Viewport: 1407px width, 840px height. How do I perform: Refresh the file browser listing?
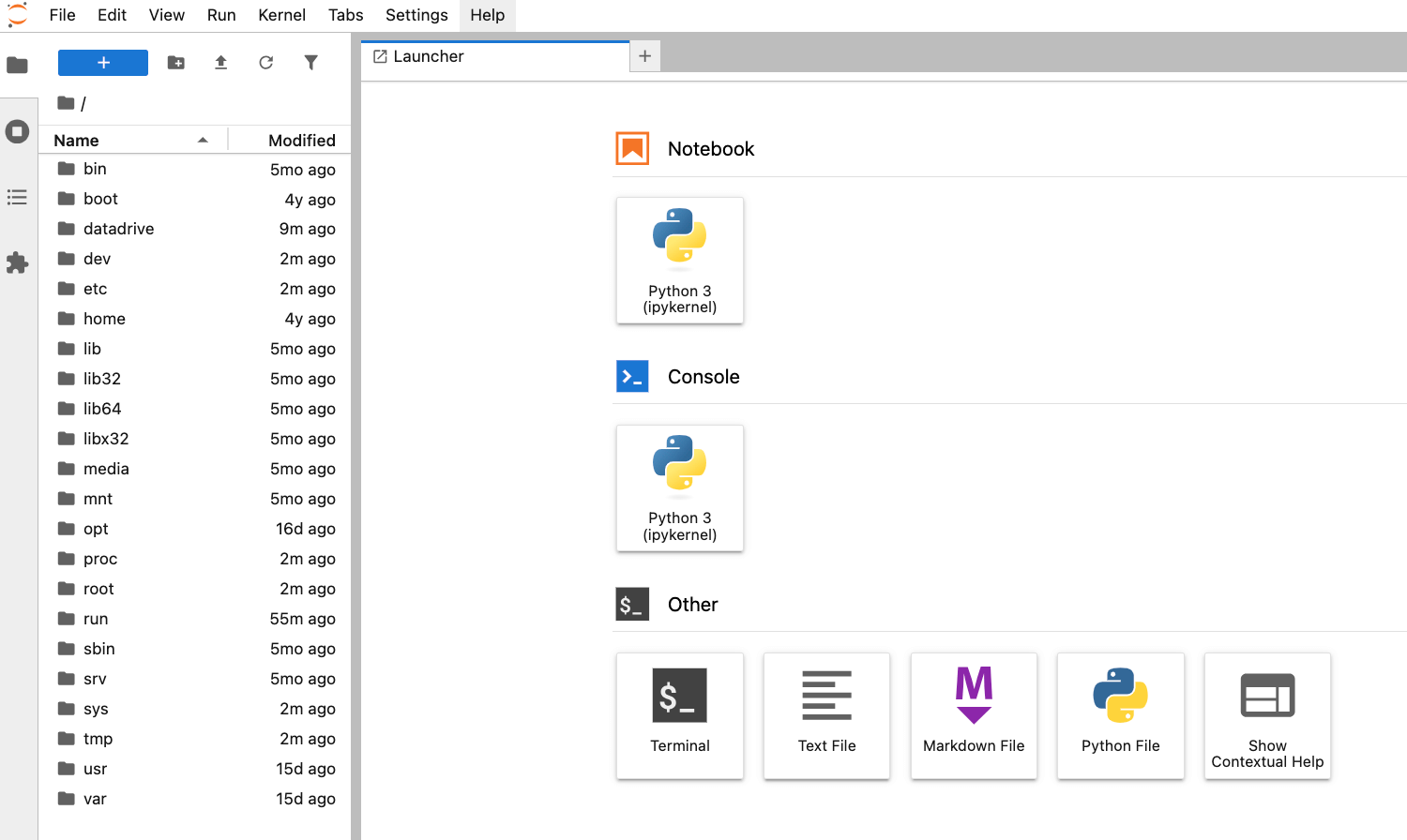point(266,63)
